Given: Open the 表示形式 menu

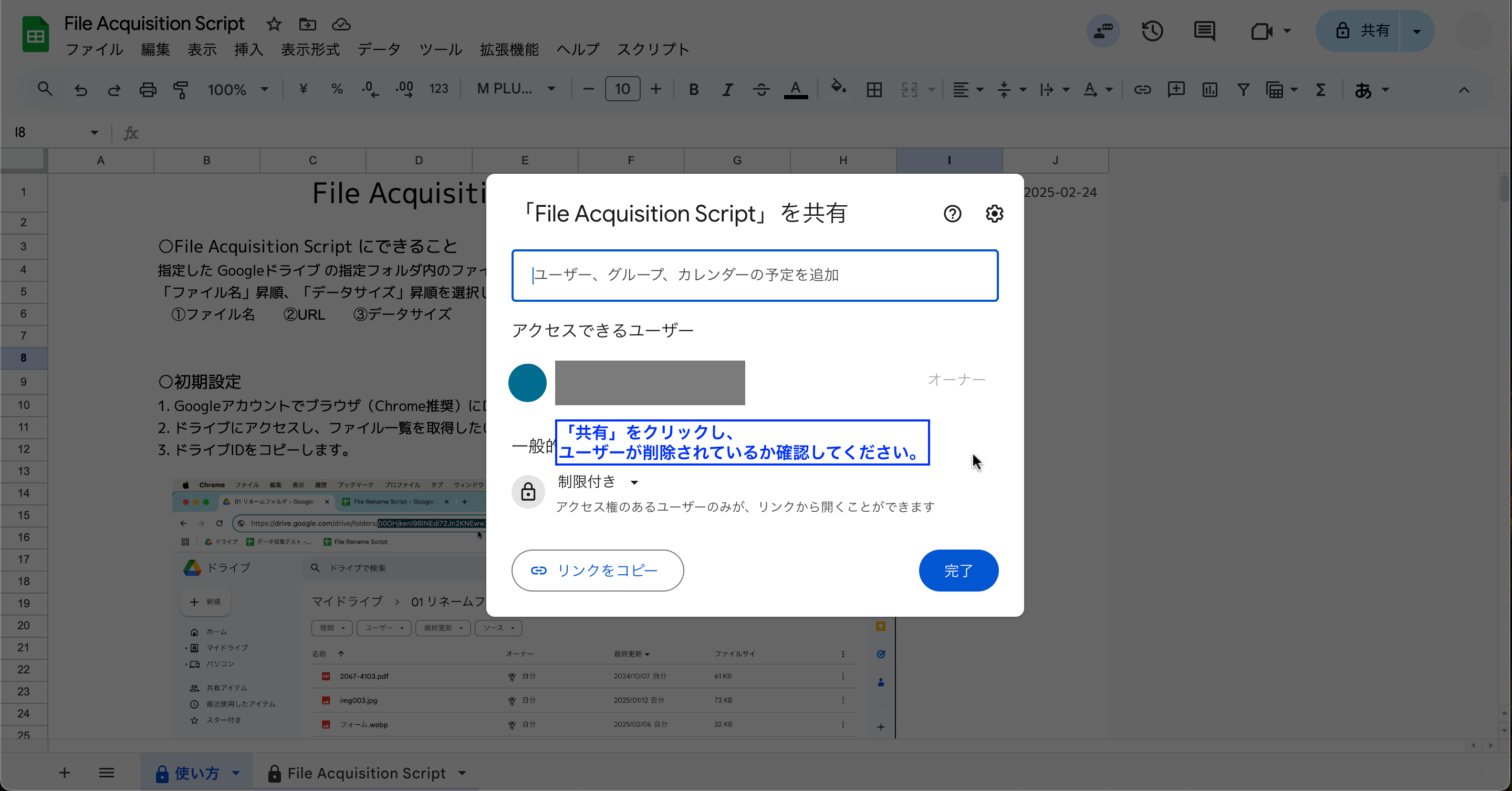Looking at the screenshot, I should tap(310, 49).
